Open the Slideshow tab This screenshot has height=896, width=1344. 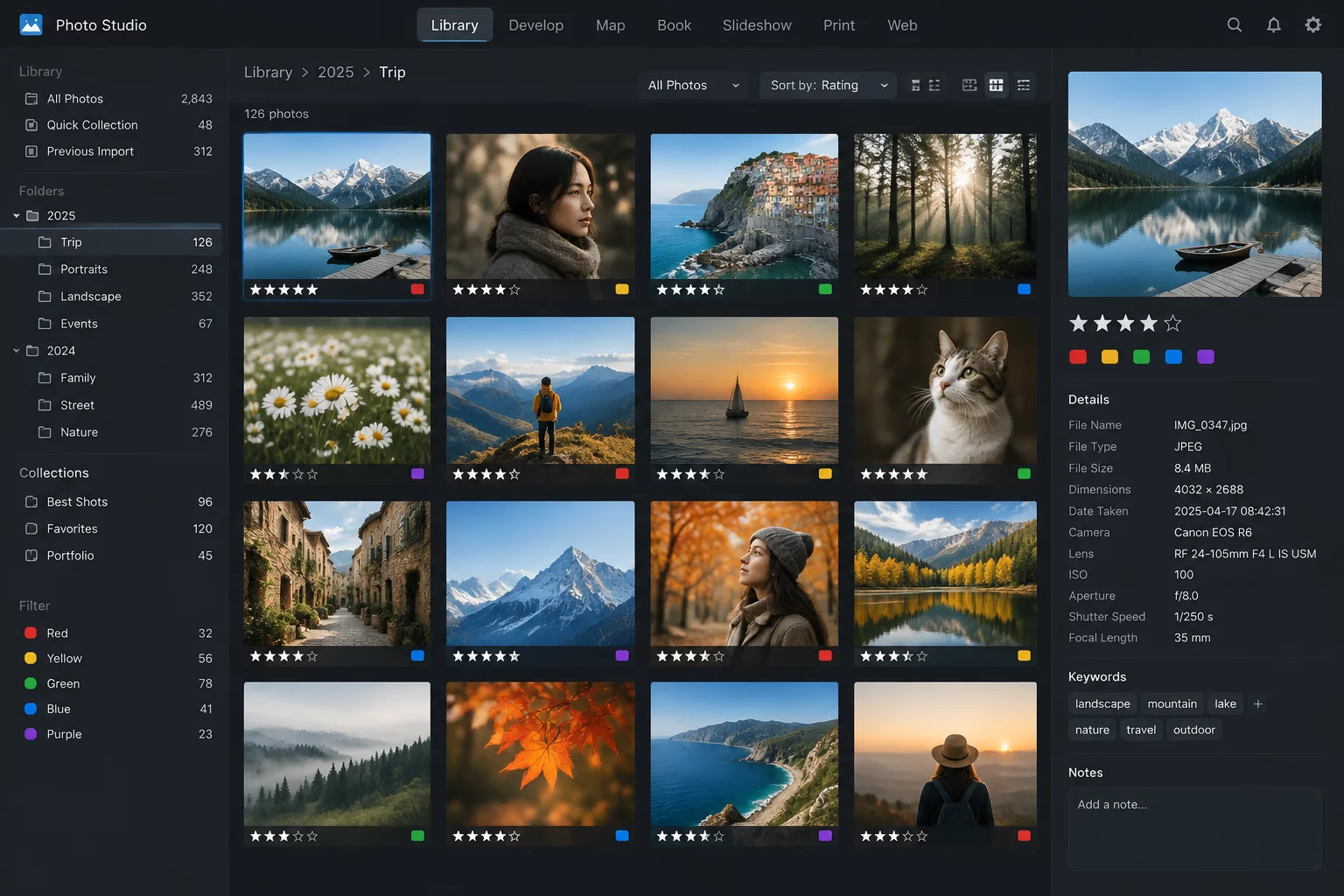(x=757, y=25)
